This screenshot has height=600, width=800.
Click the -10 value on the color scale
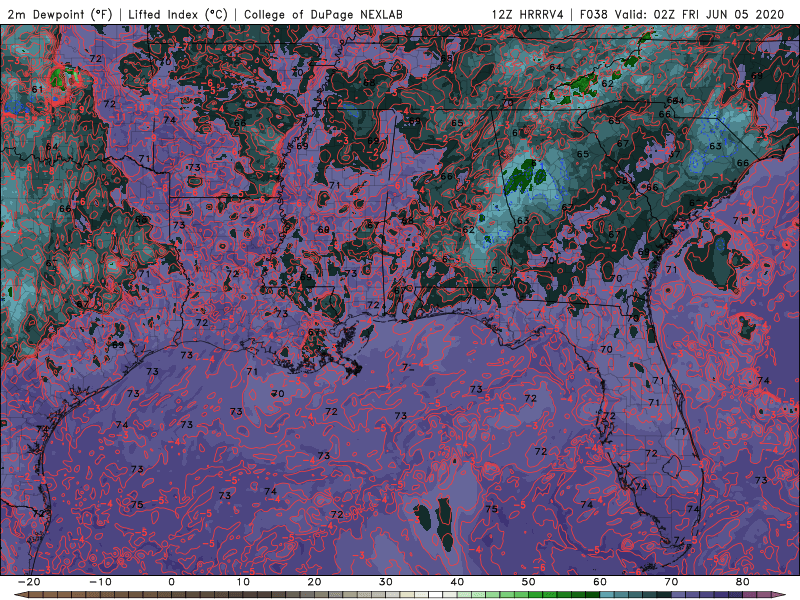coord(101,582)
